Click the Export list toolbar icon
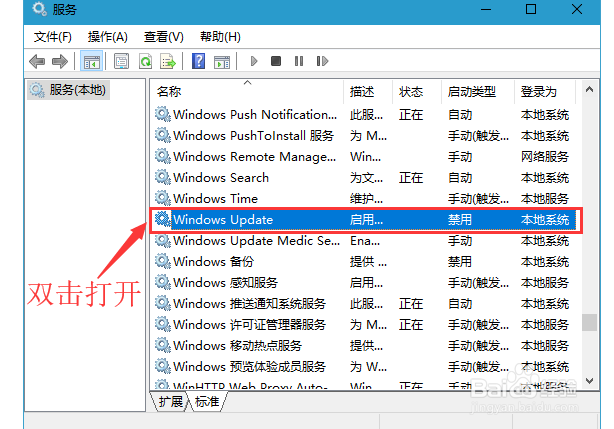This screenshot has height=429, width=614. point(168,61)
